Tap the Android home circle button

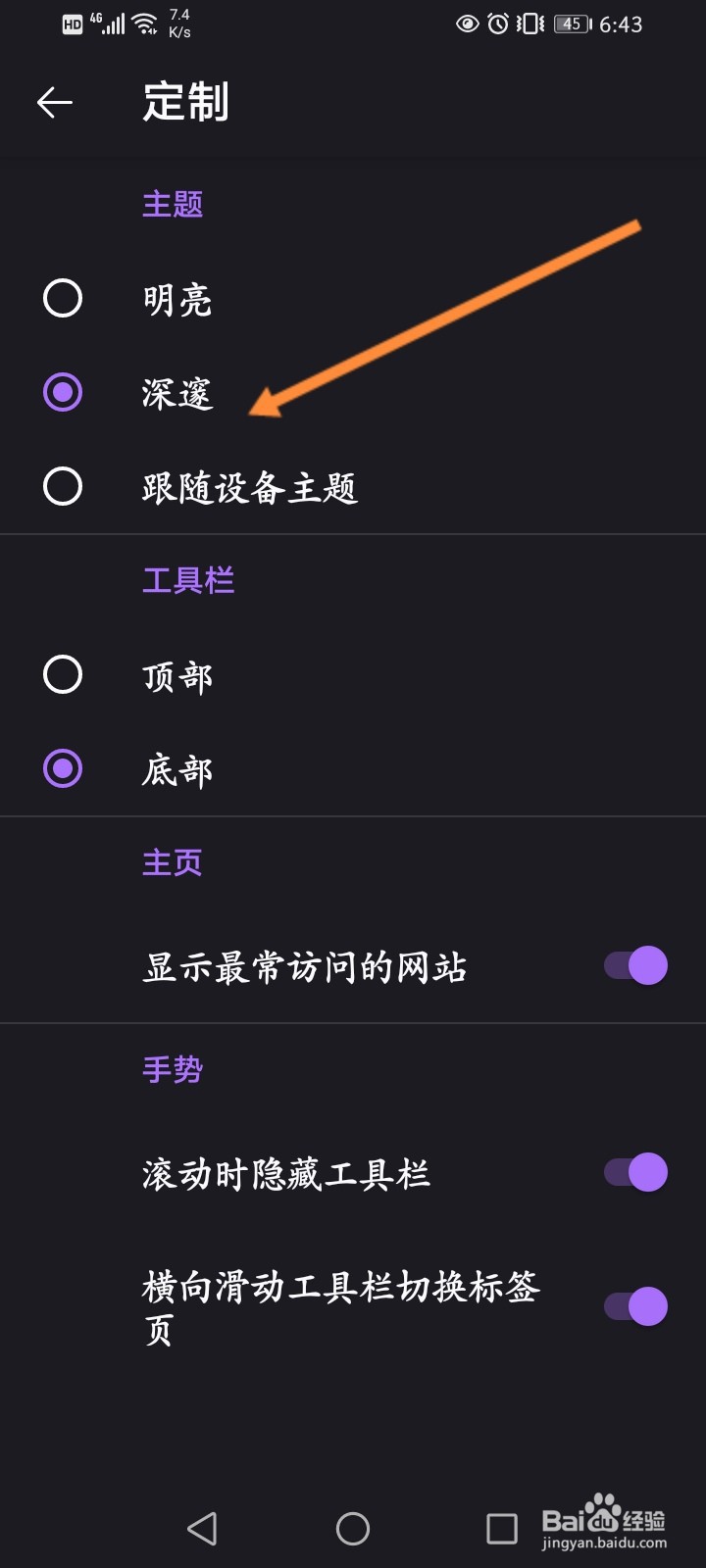353,1528
